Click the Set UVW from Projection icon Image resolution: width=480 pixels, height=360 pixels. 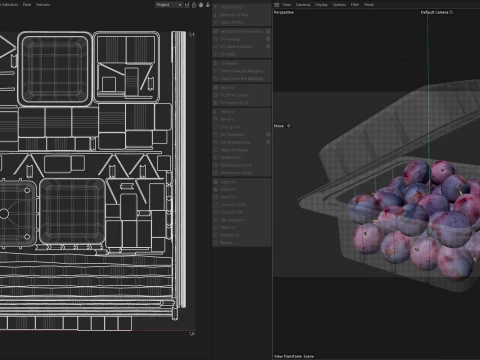[216, 31]
